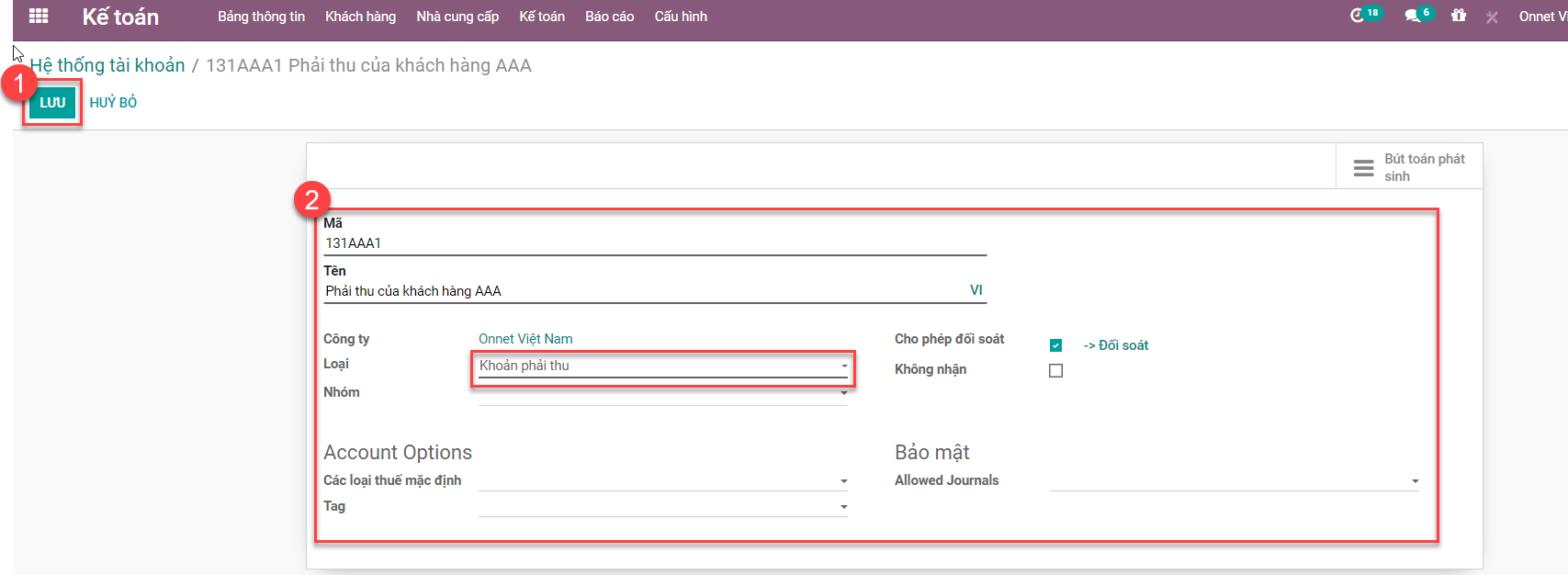Click the Bút toán phát sinh list icon

pos(1363,168)
